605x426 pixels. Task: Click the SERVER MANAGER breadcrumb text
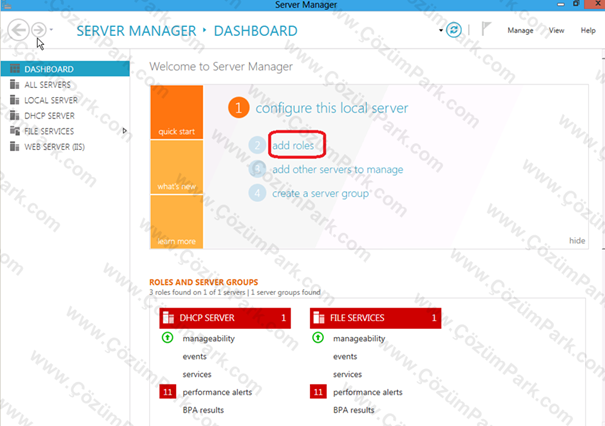click(x=136, y=31)
